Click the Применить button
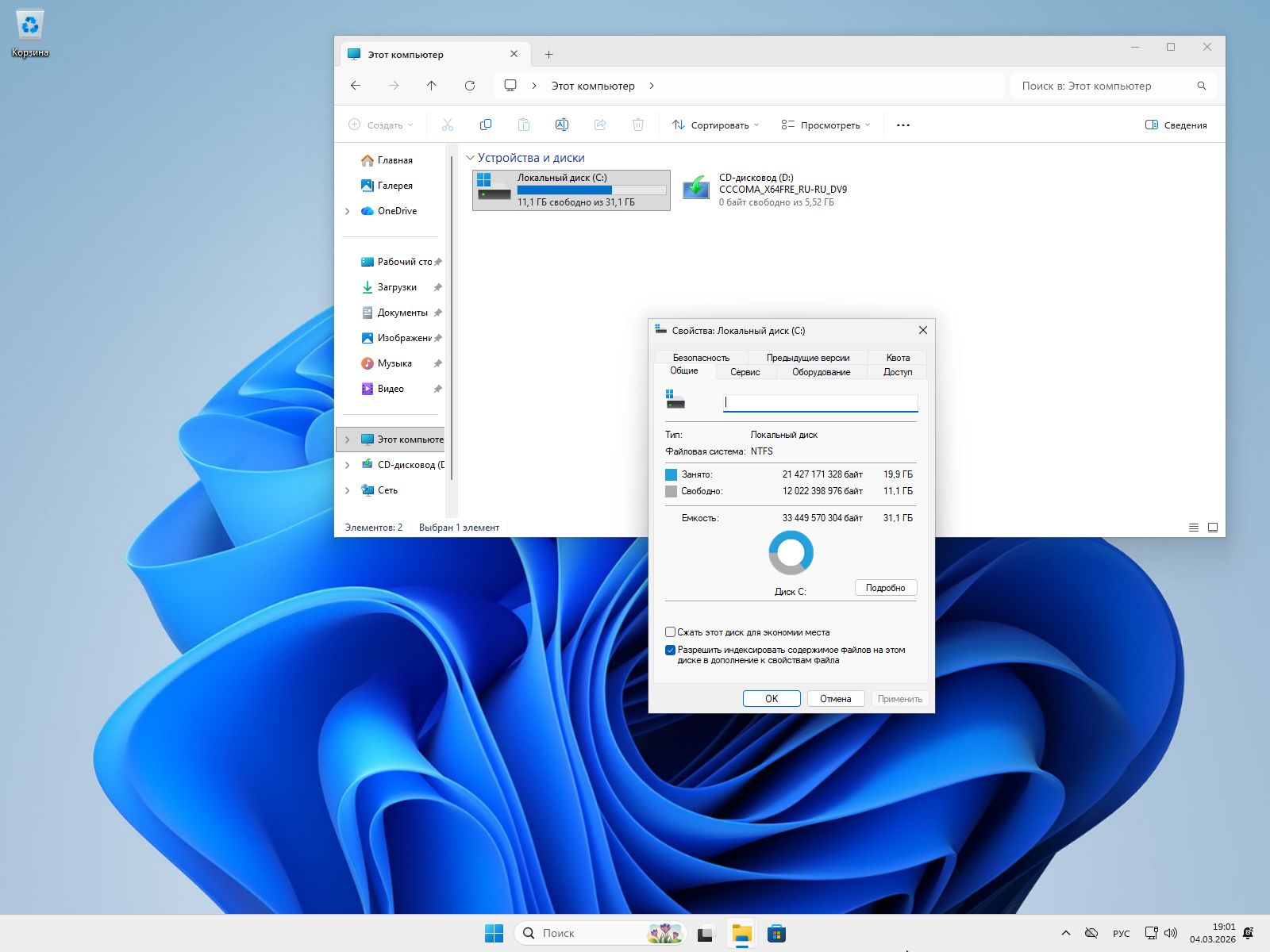 pyautogui.click(x=899, y=698)
